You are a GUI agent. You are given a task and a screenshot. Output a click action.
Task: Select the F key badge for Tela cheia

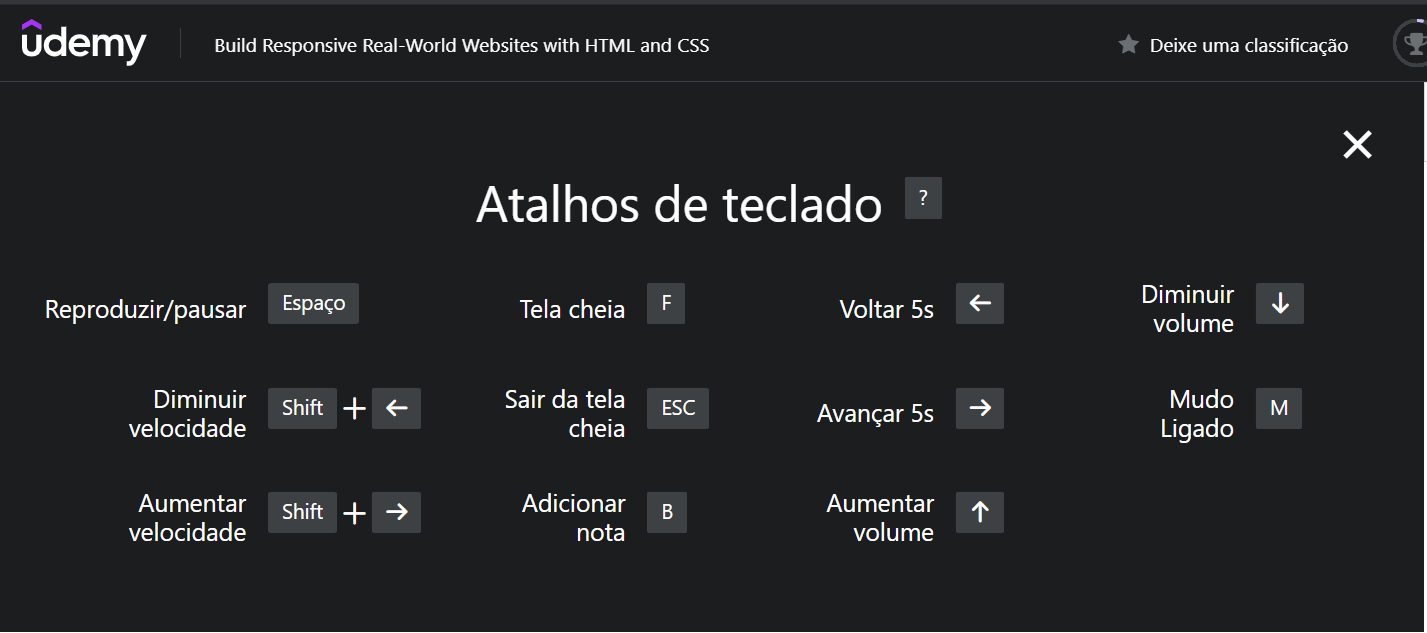point(666,303)
